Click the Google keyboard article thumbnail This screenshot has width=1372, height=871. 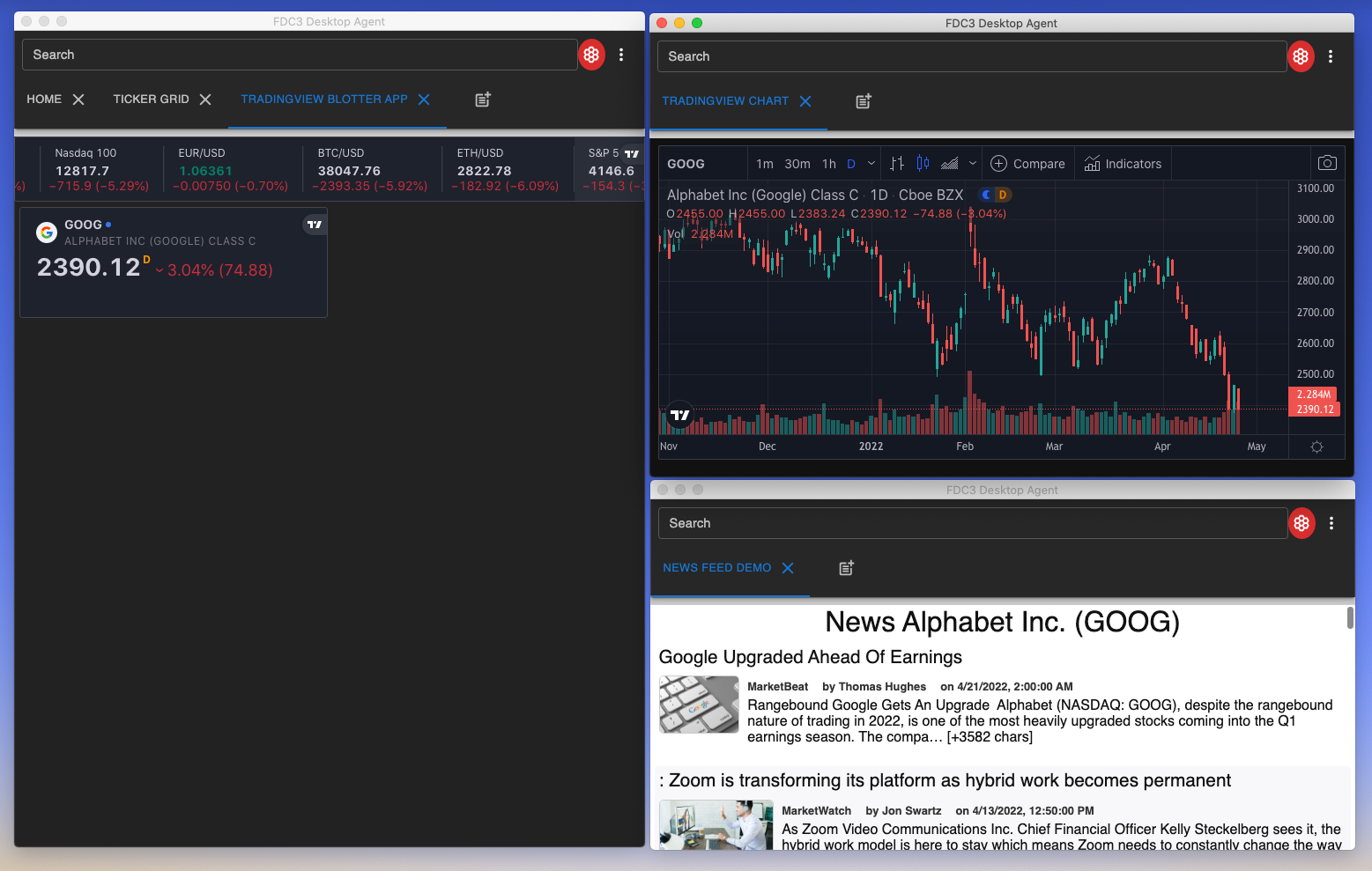[x=699, y=705]
